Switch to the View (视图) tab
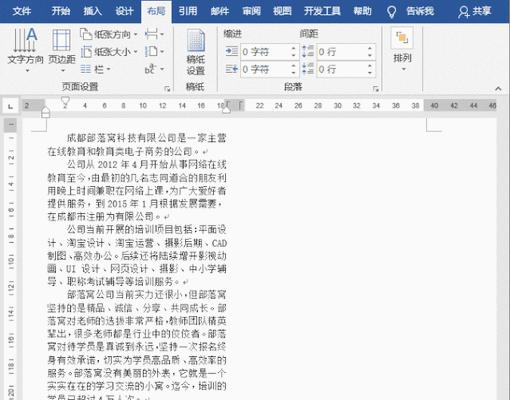The width and height of the screenshot is (510, 400). (x=282, y=11)
